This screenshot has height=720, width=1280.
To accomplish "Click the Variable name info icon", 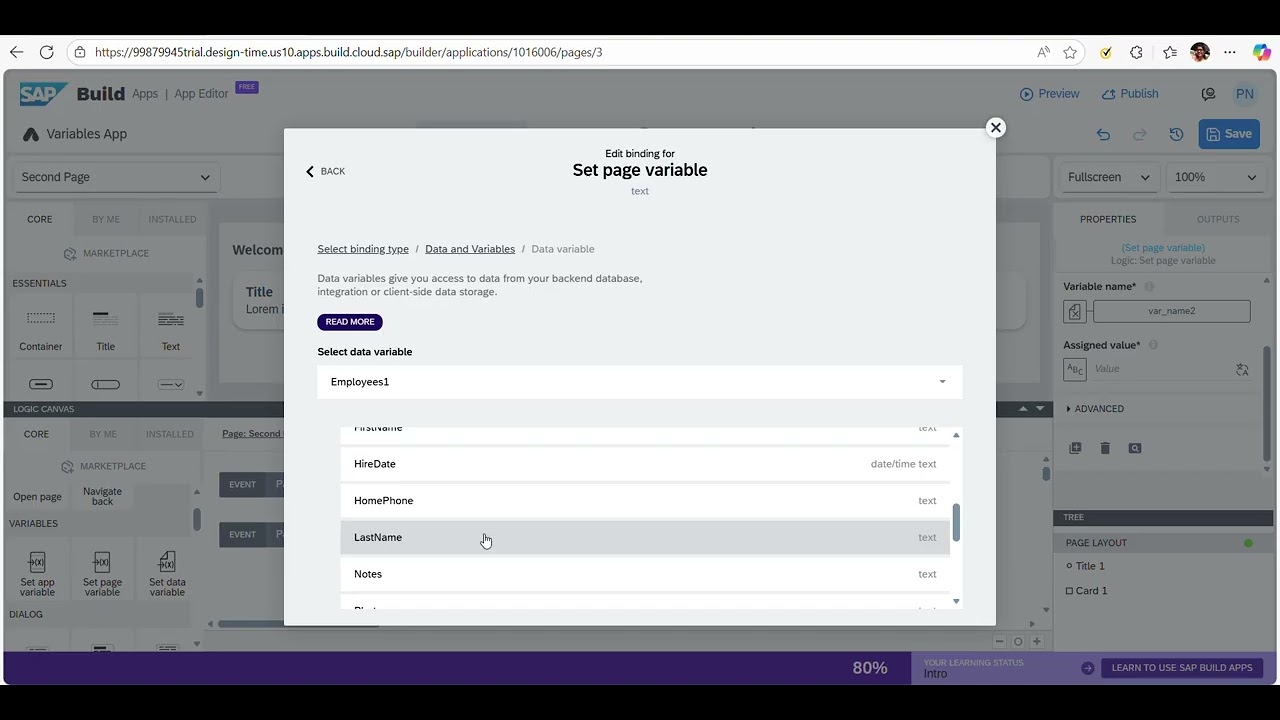I will point(1149,287).
